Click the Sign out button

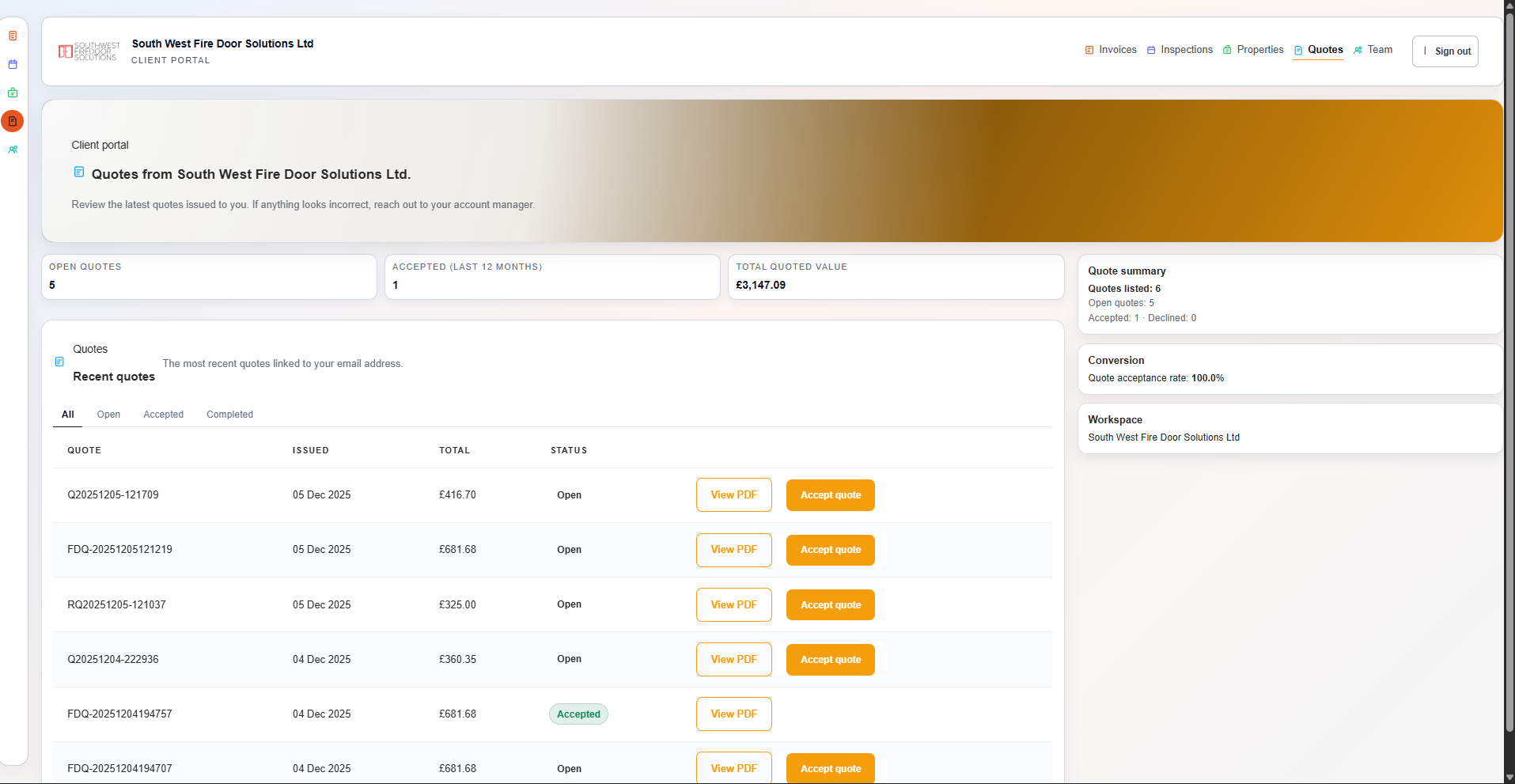point(1453,51)
